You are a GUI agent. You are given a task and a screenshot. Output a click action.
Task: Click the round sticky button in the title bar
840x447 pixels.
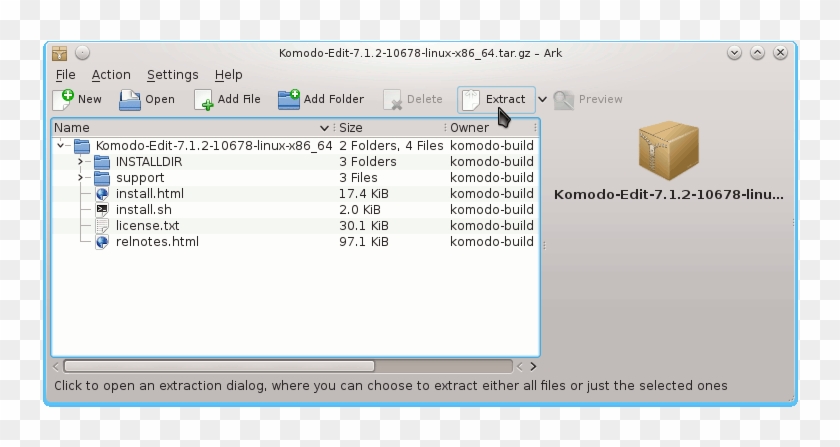[x=82, y=53]
